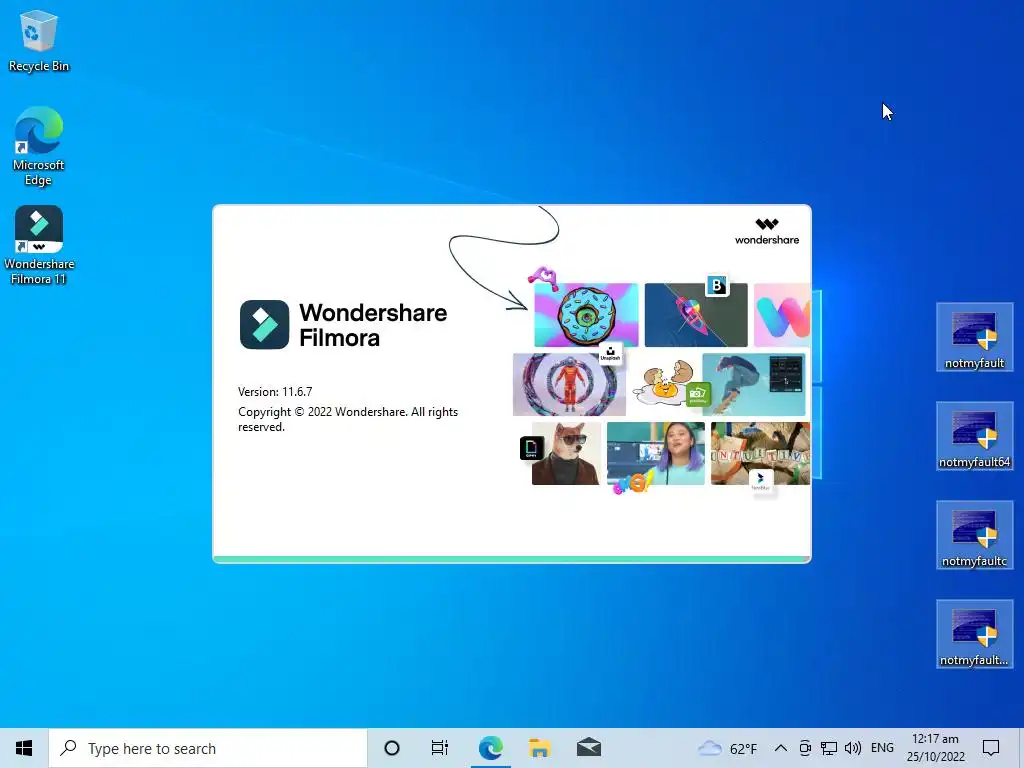
Task: Select the notmyfaultc desktop icon
Action: point(974,536)
